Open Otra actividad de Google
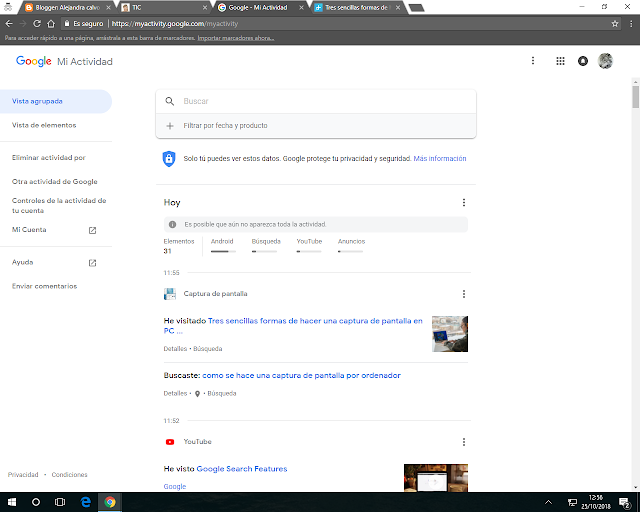 (55, 182)
